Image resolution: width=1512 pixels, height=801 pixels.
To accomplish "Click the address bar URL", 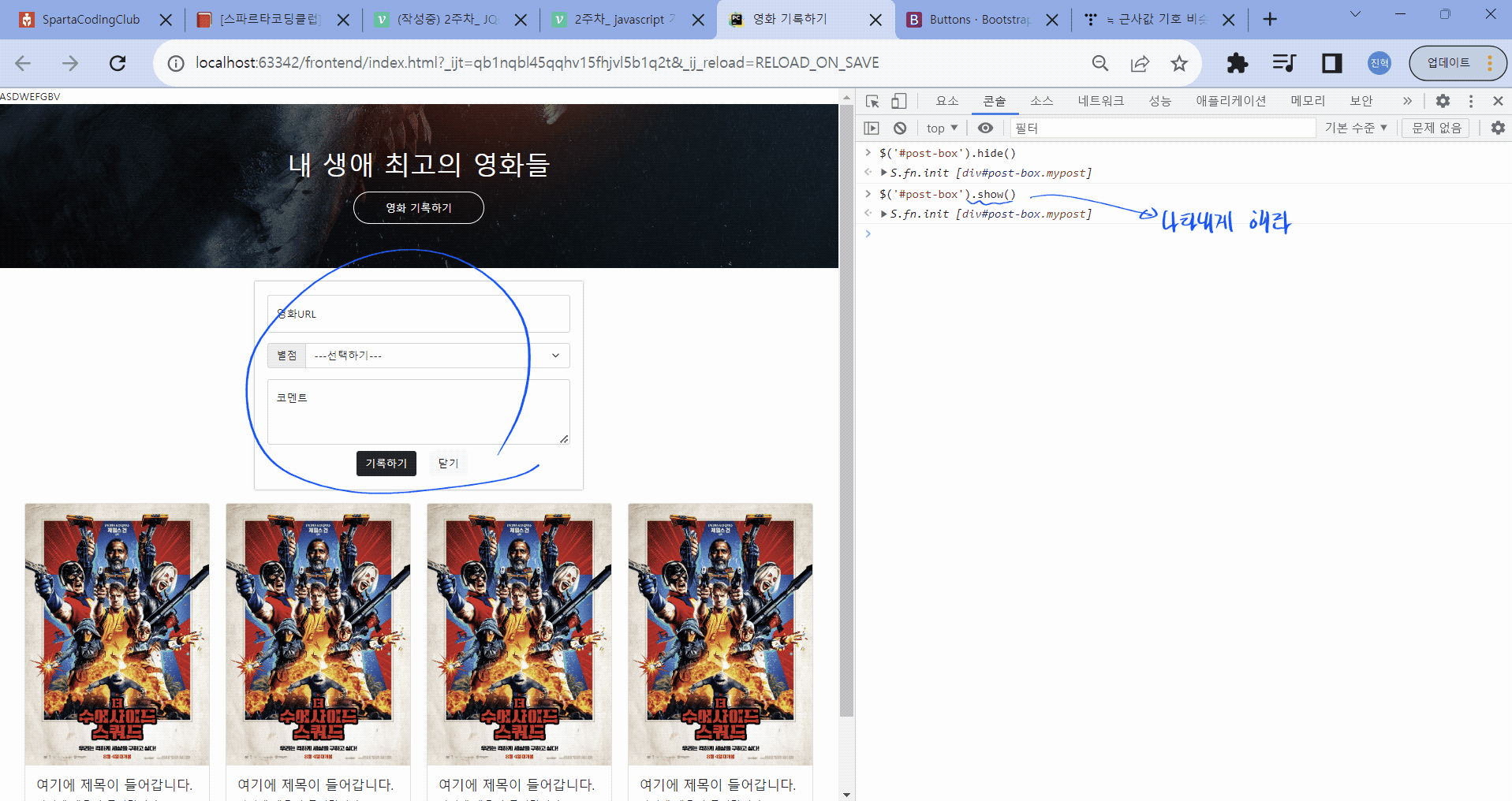I will (537, 63).
